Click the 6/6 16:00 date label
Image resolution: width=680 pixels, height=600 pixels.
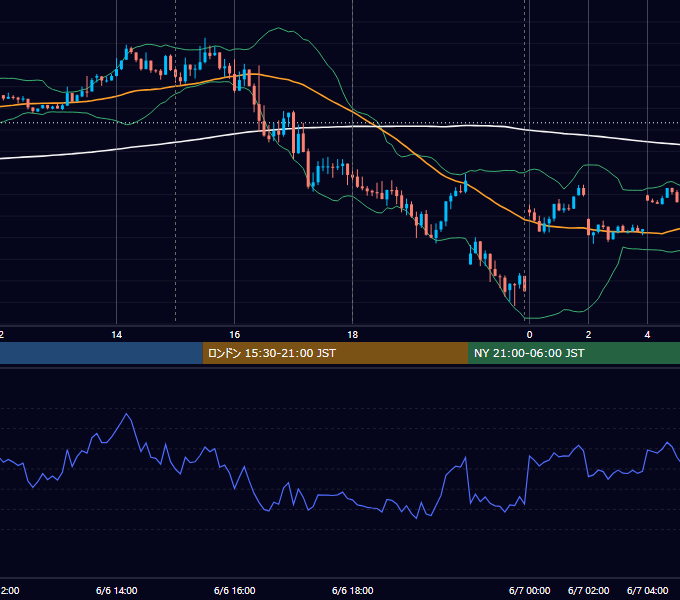click(x=235, y=591)
